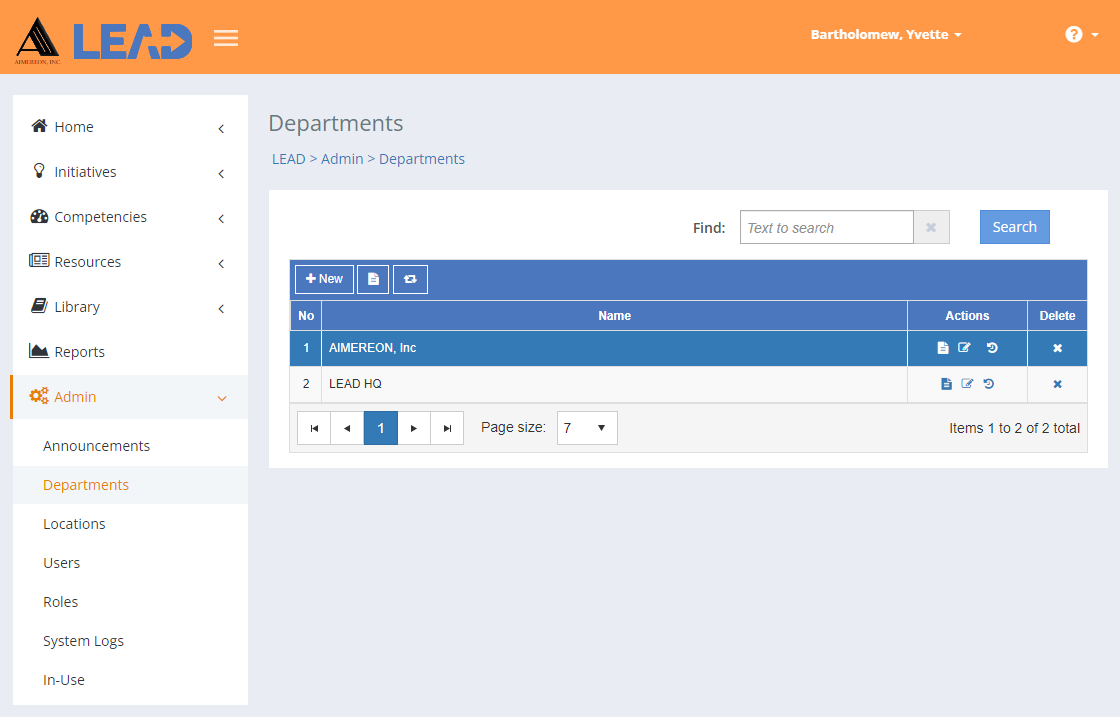The width and height of the screenshot is (1120, 717).
Task: Focus the Text to search field
Action: tap(826, 227)
